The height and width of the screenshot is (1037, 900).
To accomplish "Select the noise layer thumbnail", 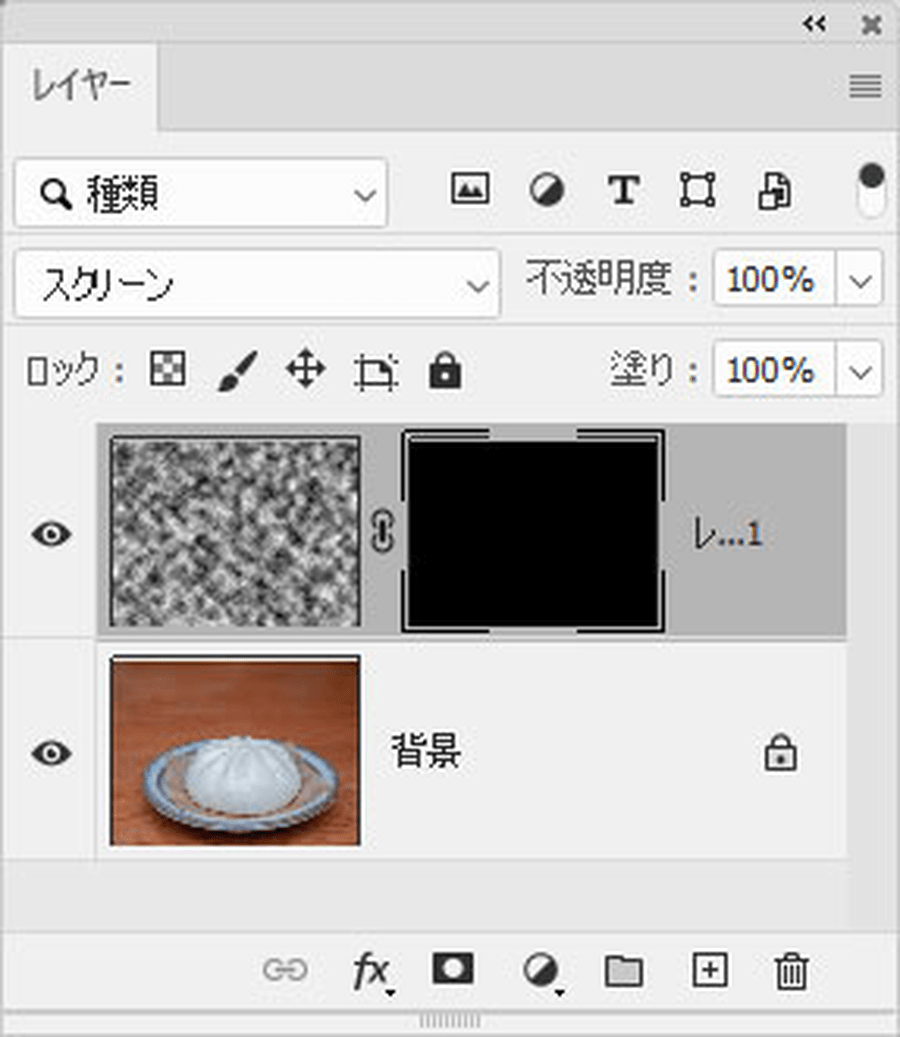I will [x=235, y=531].
